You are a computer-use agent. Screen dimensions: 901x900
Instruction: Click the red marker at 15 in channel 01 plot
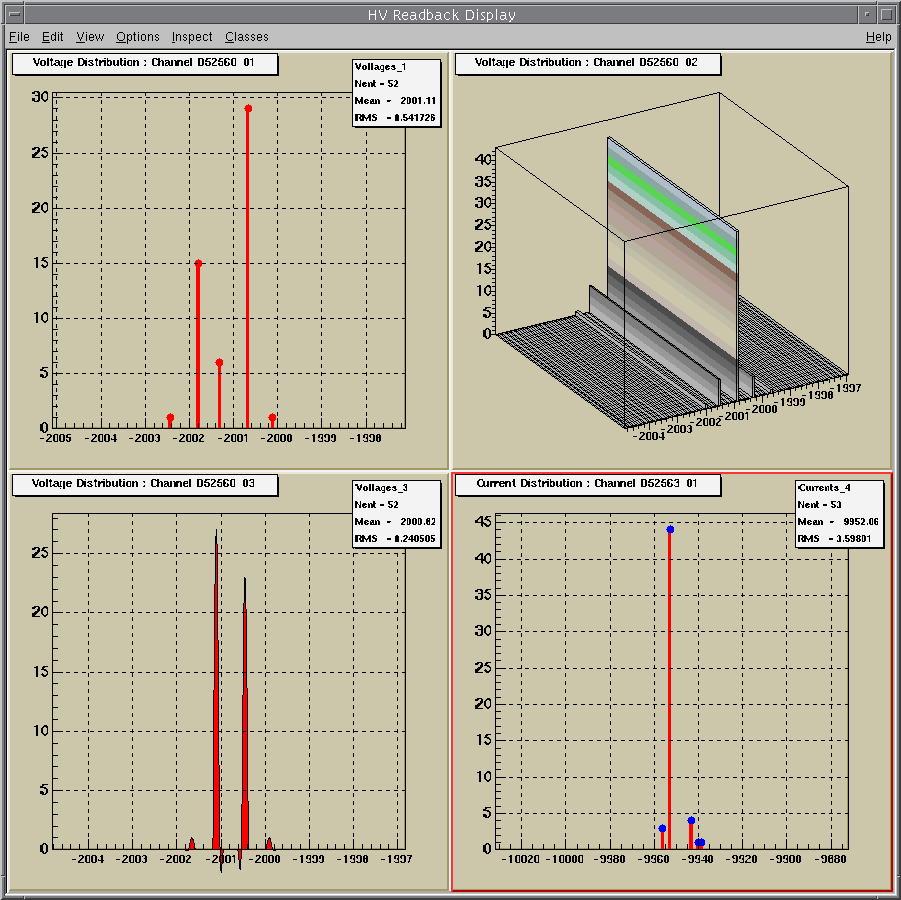[198, 263]
